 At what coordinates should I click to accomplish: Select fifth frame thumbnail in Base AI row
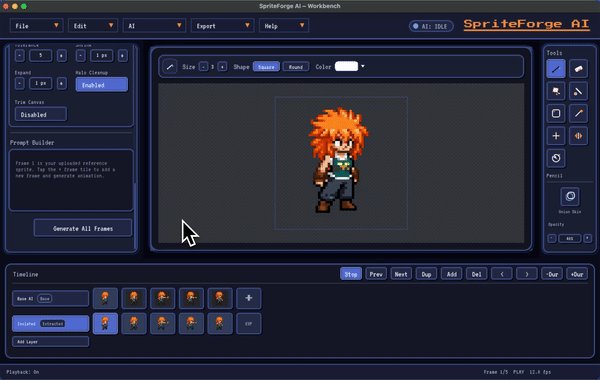coord(220,298)
